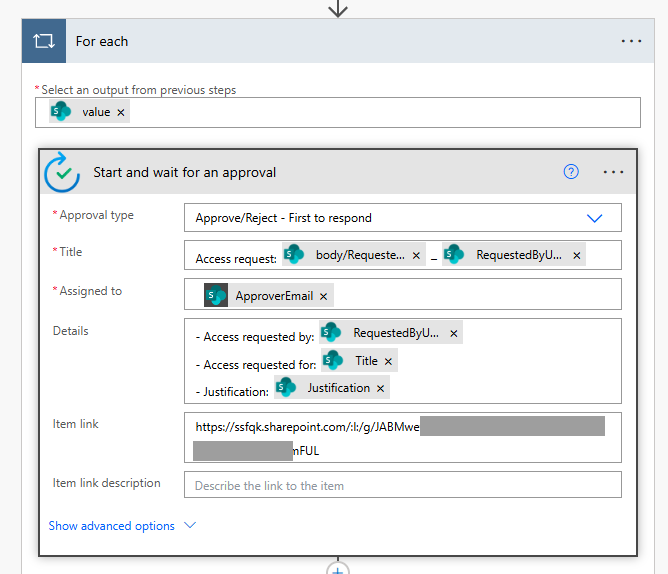Remove the Justification token from Details

[x=380, y=388]
